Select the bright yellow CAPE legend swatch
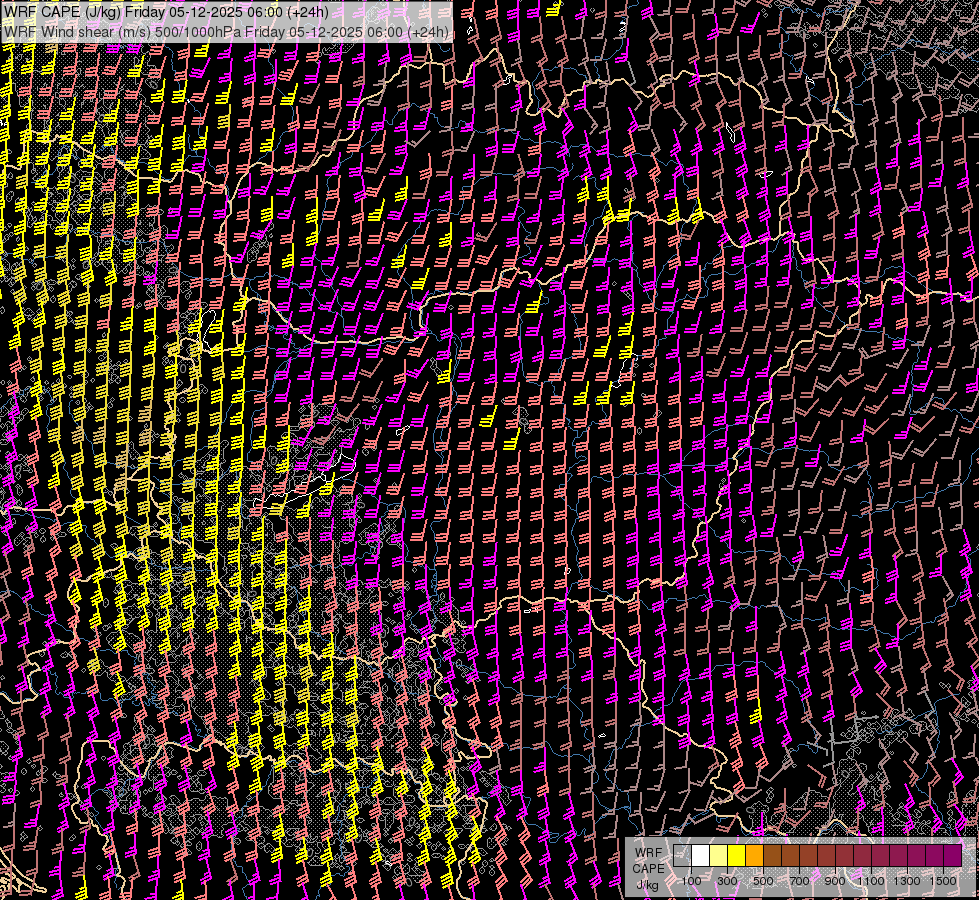The width and height of the screenshot is (979, 900). pyautogui.click(x=737, y=855)
